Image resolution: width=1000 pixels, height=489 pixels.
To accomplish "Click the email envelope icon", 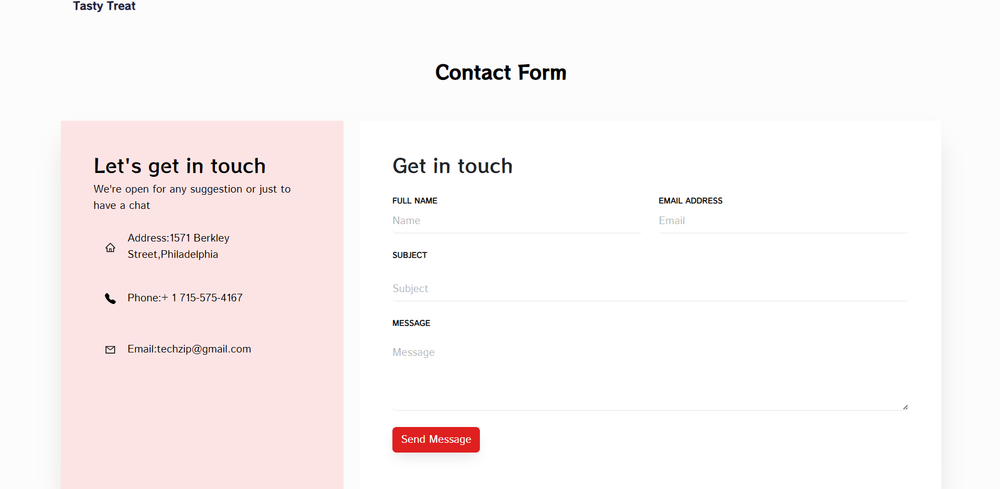I will coord(110,350).
